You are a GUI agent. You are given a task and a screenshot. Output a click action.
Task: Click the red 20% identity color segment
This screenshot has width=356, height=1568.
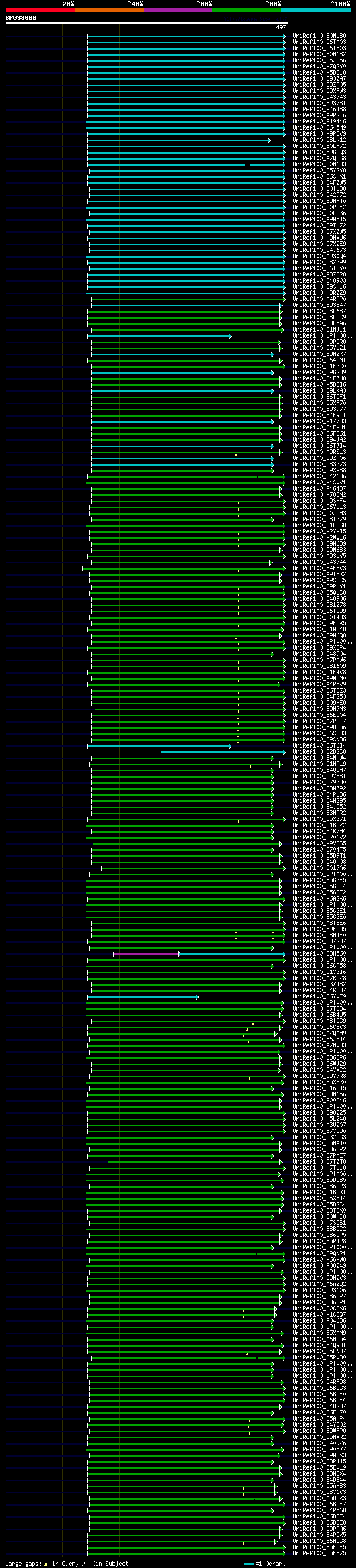(x=39, y=10)
